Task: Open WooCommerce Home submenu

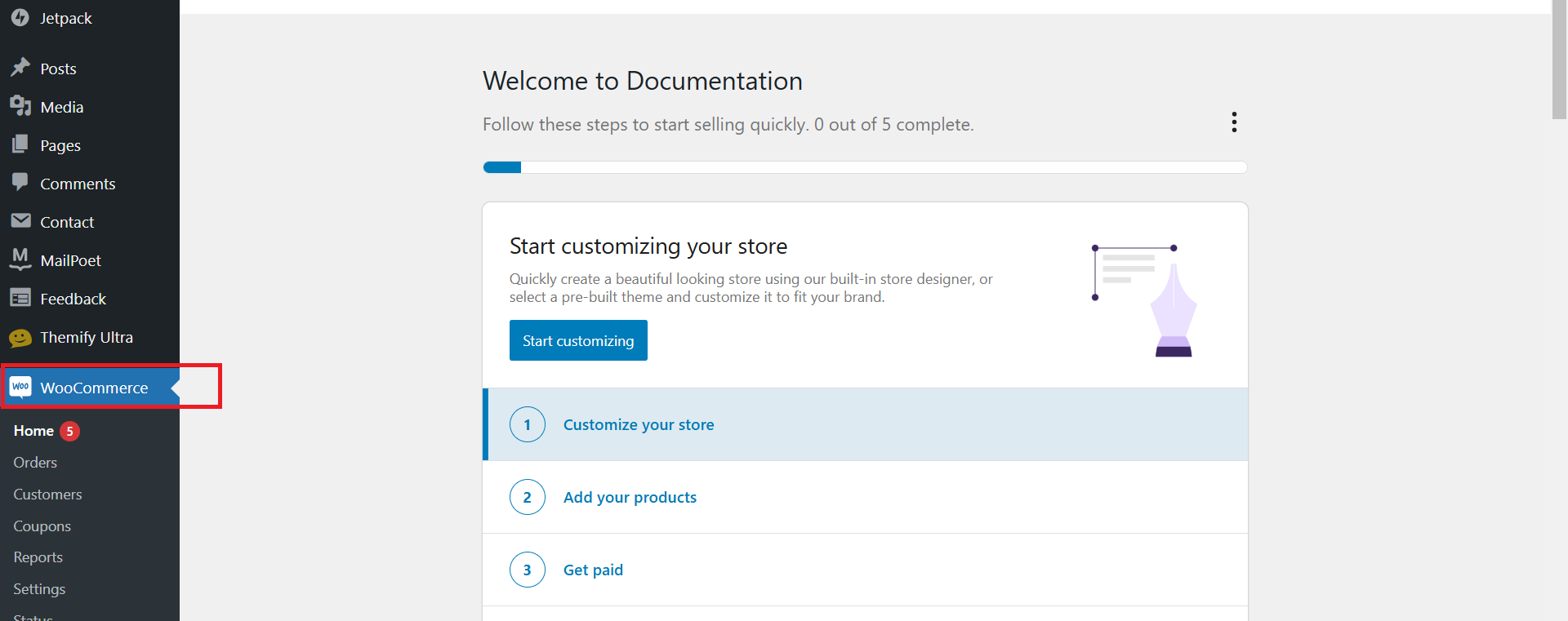Action: pyautogui.click(x=33, y=431)
